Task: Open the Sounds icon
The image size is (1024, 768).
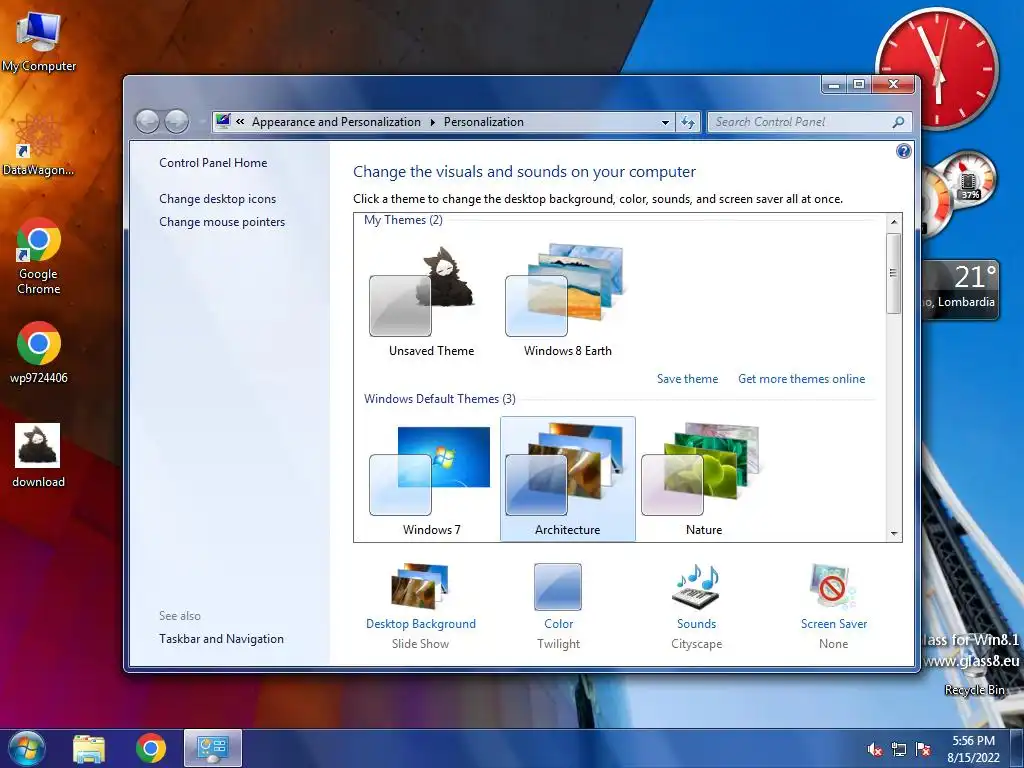Action: (x=696, y=586)
